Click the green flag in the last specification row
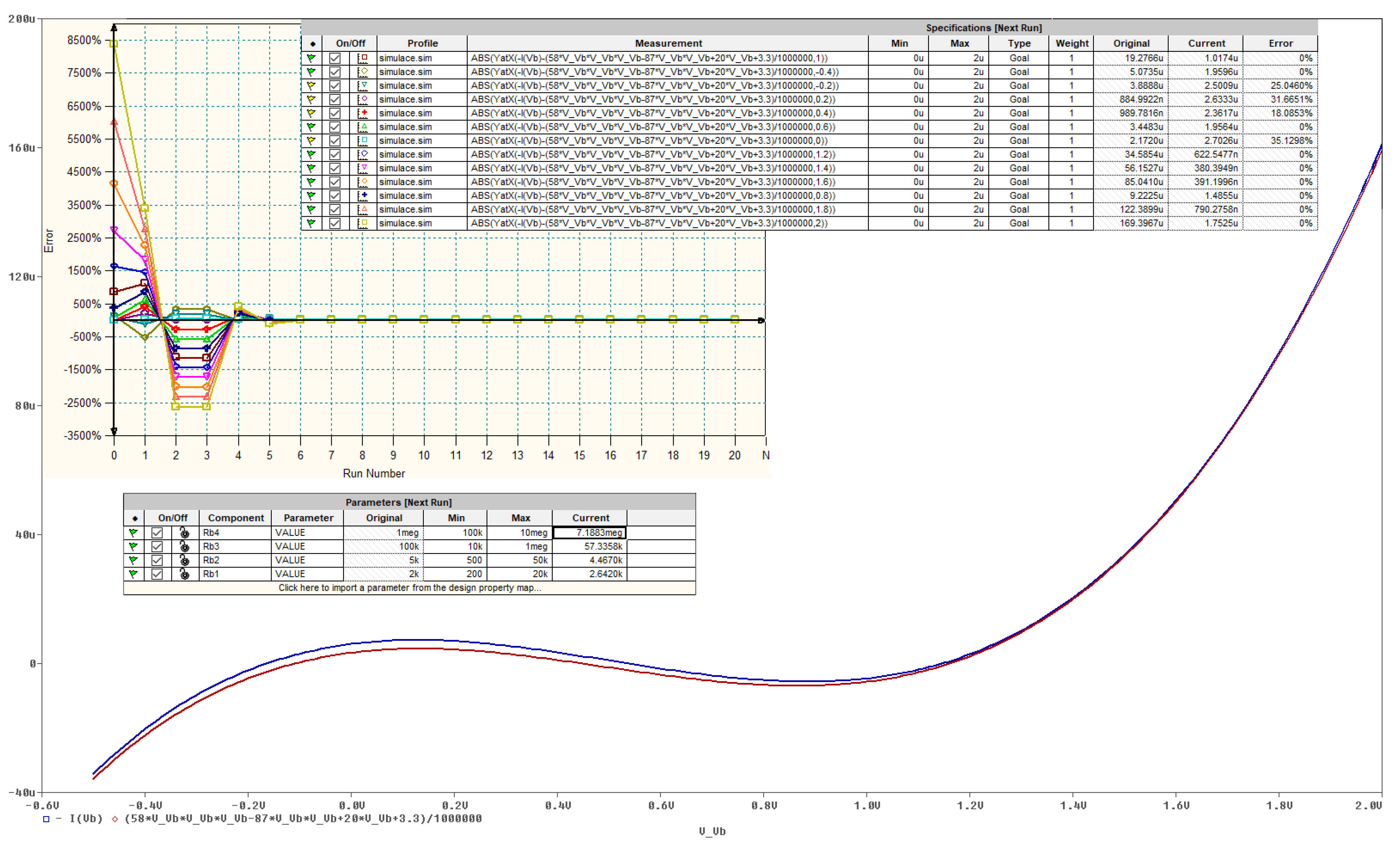 311,223
